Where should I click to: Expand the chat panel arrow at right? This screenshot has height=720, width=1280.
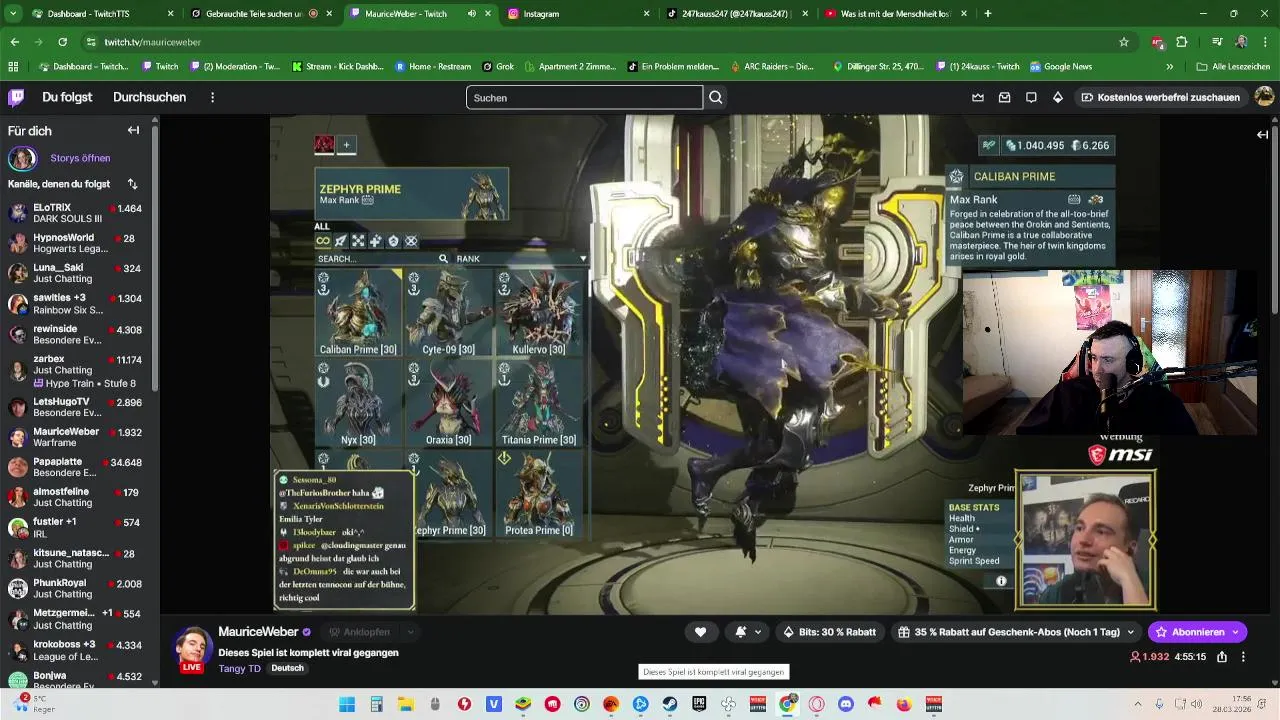(x=1262, y=134)
